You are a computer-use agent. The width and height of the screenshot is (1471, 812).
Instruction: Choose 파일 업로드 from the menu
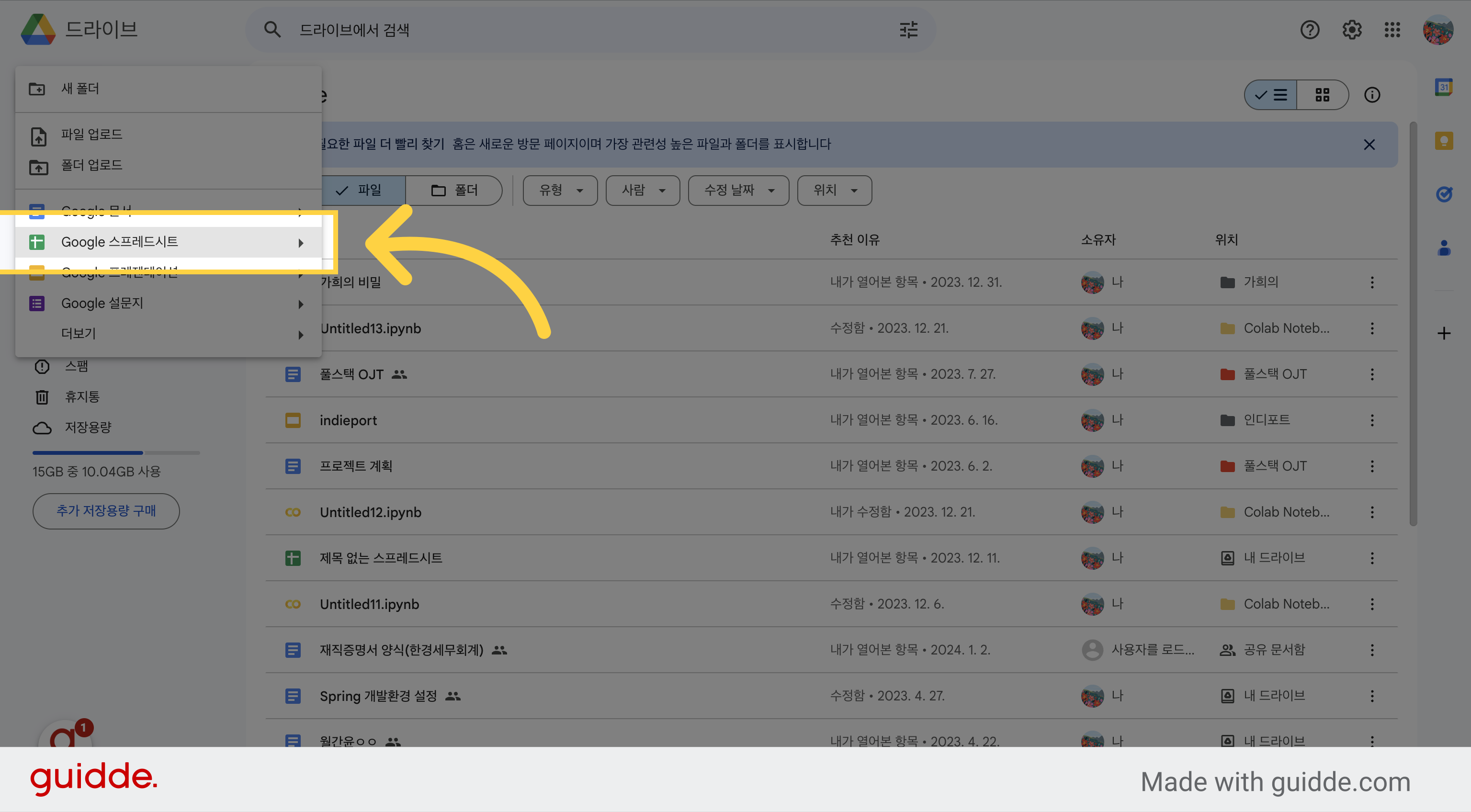click(169, 135)
